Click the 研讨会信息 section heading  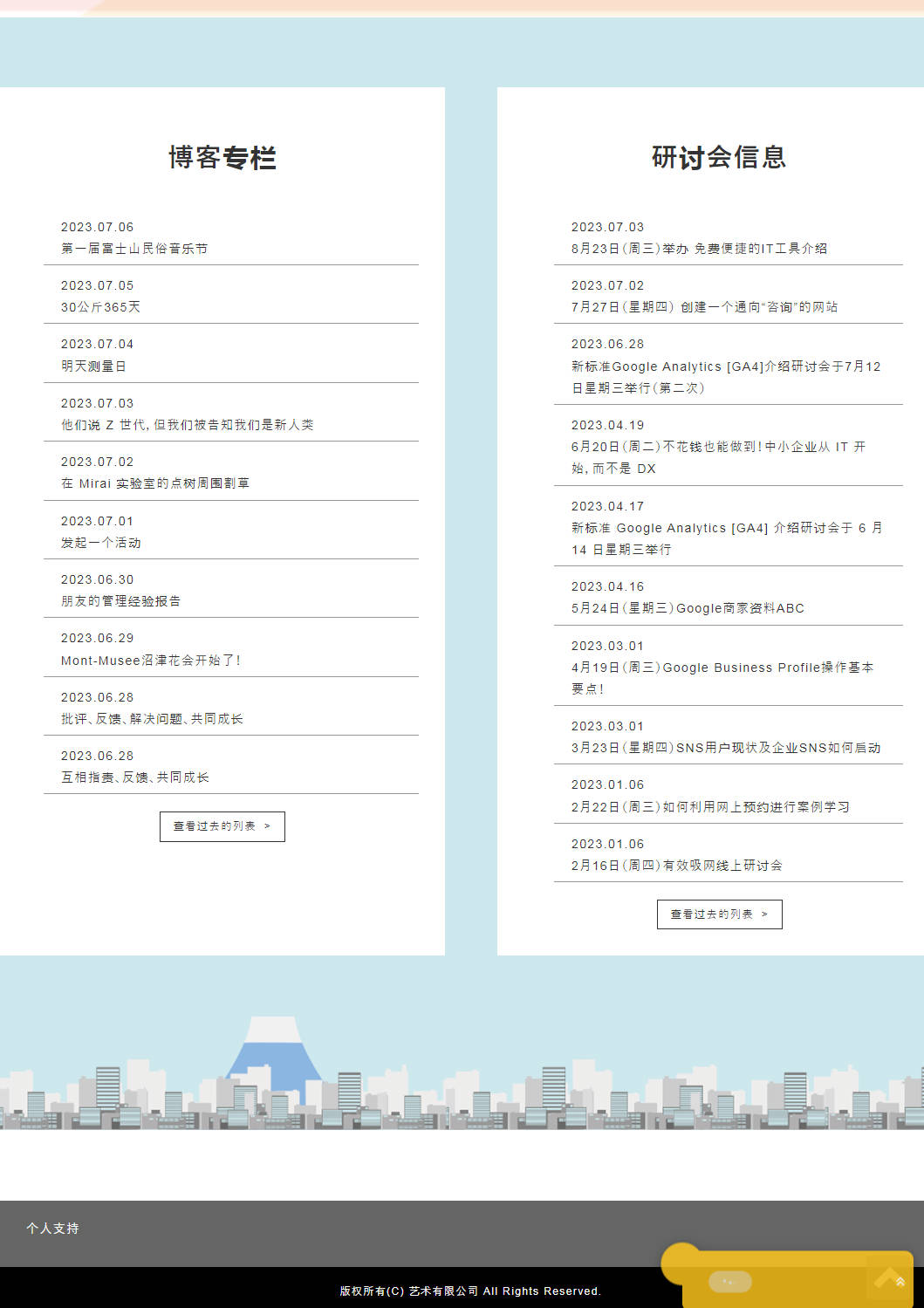tap(719, 157)
